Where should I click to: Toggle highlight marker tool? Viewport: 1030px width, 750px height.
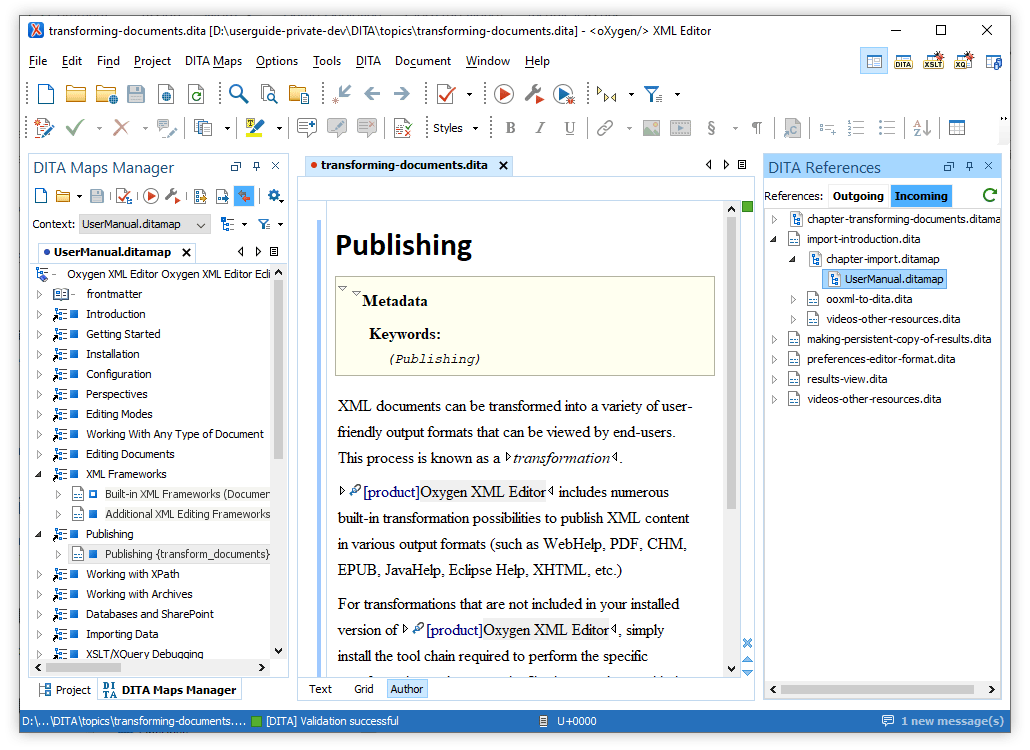click(x=254, y=127)
